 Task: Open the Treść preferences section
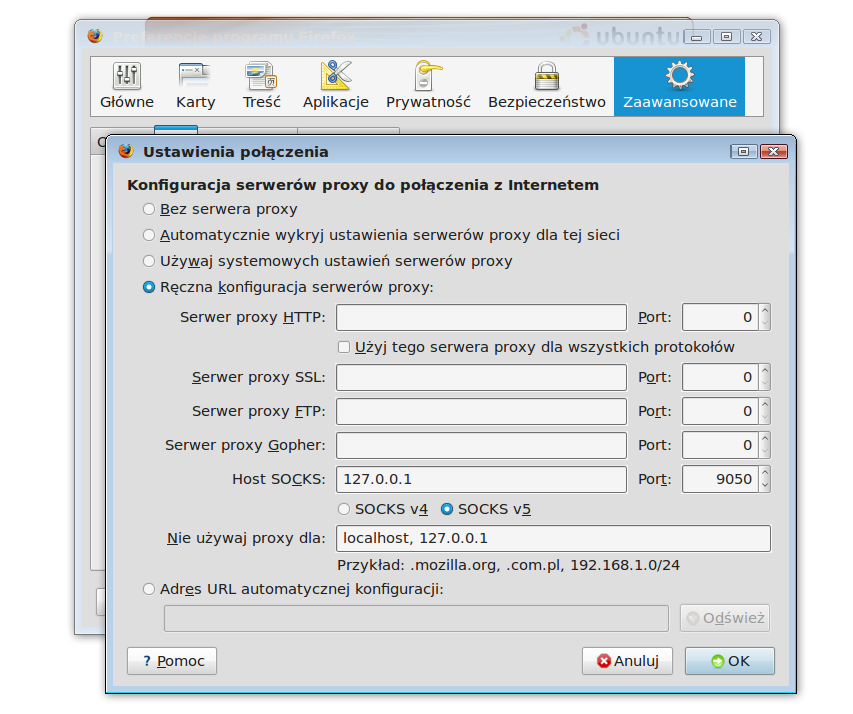click(x=262, y=86)
